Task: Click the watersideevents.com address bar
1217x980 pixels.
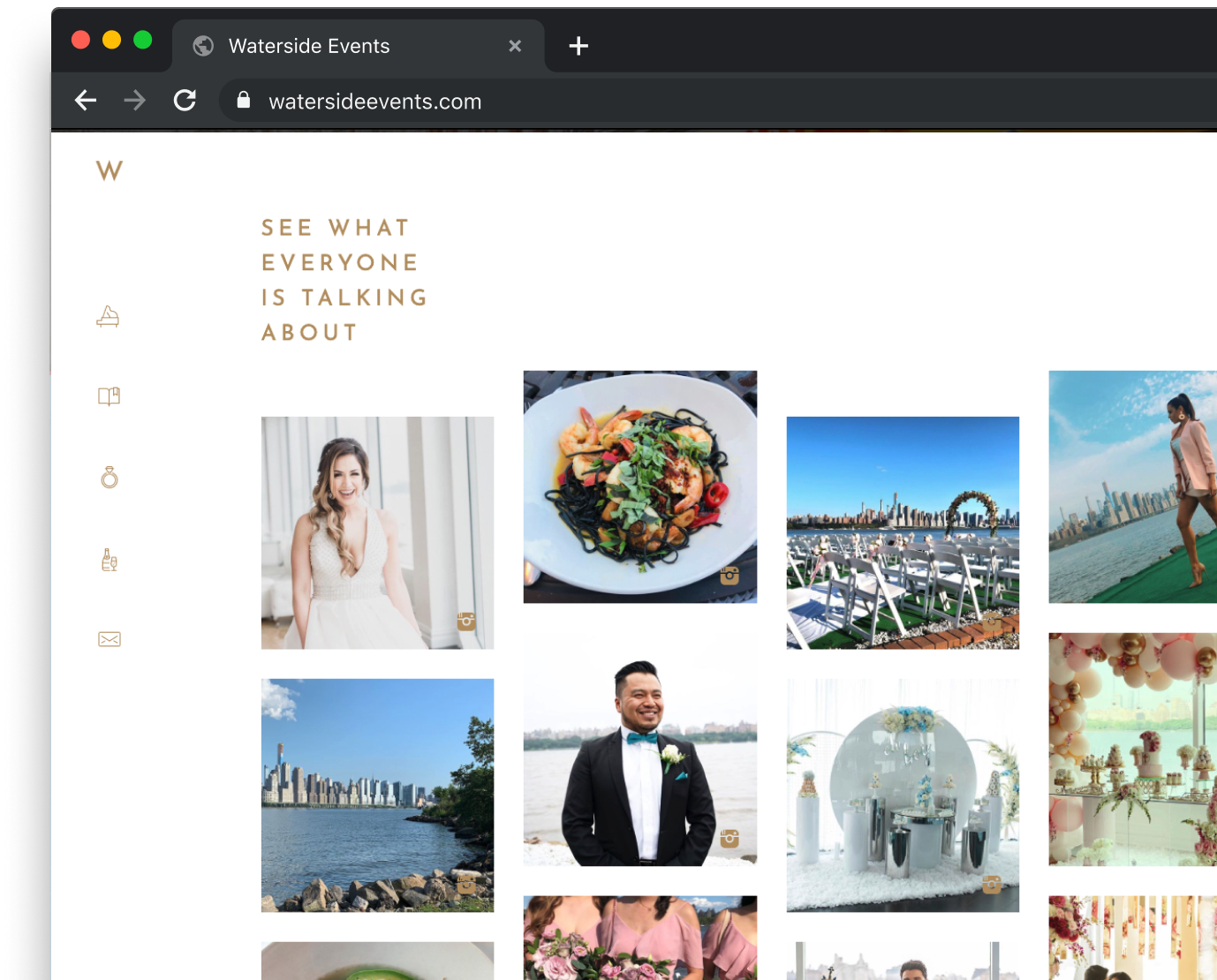Action: [717, 101]
